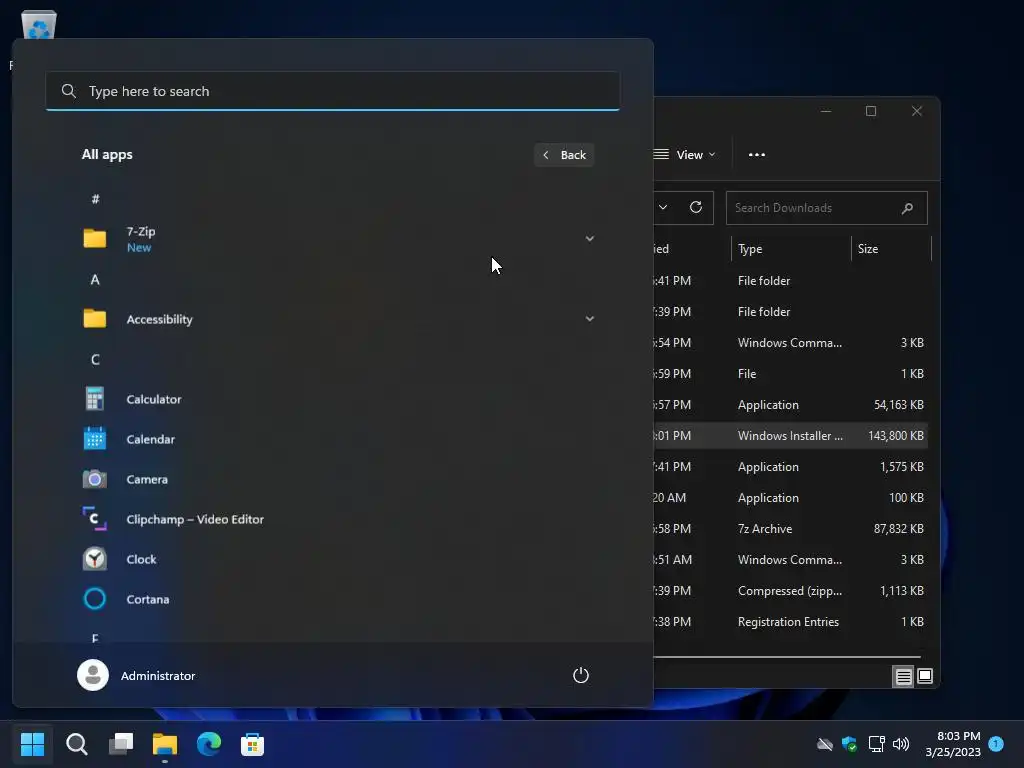Open the Administrator account menu
Viewport: 1024px width, 768px height.
[x=136, y=675]
